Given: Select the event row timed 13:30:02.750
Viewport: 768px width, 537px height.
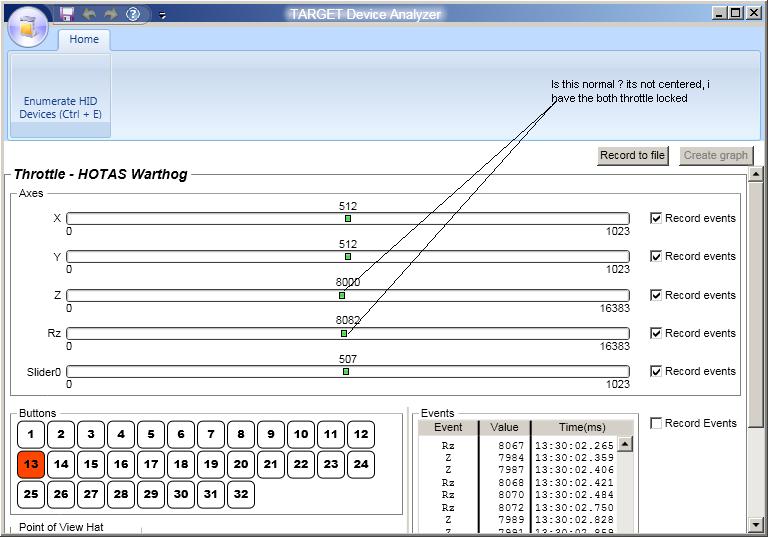Looking at the screenshot, I should coord(518,508).
